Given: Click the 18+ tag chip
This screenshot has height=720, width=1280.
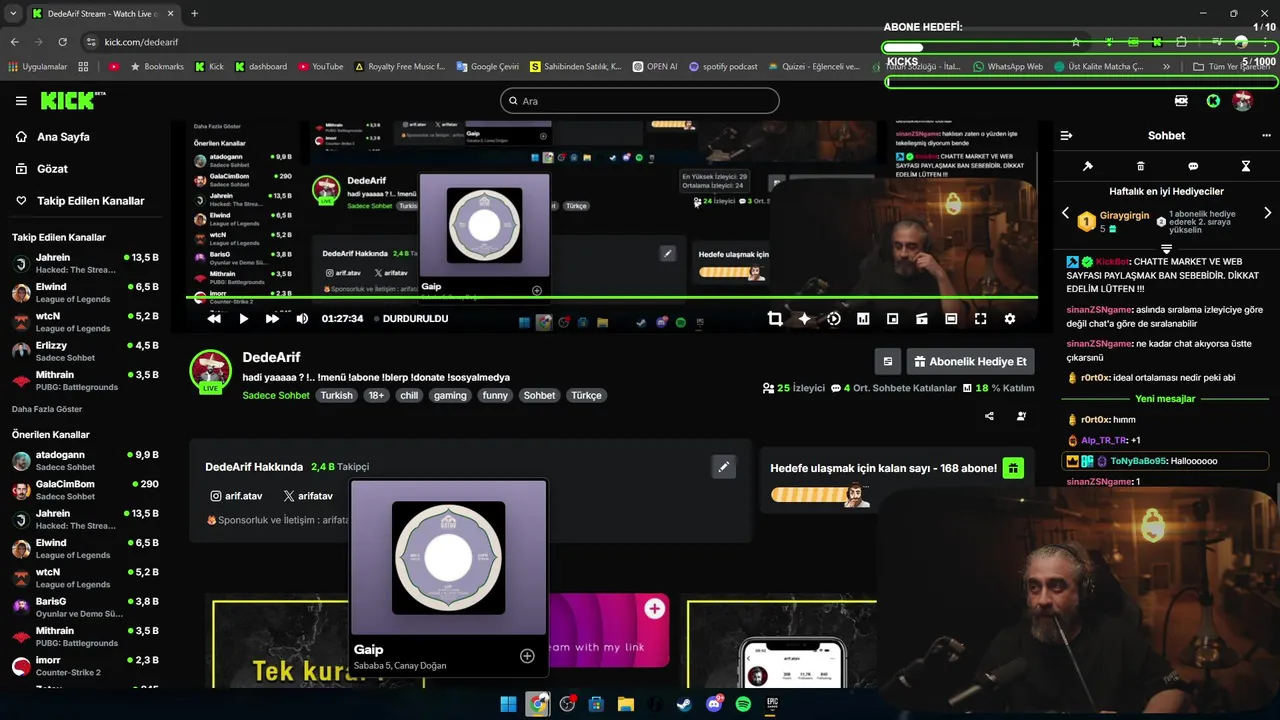Looking at the screenshot, I should (376, 395).
